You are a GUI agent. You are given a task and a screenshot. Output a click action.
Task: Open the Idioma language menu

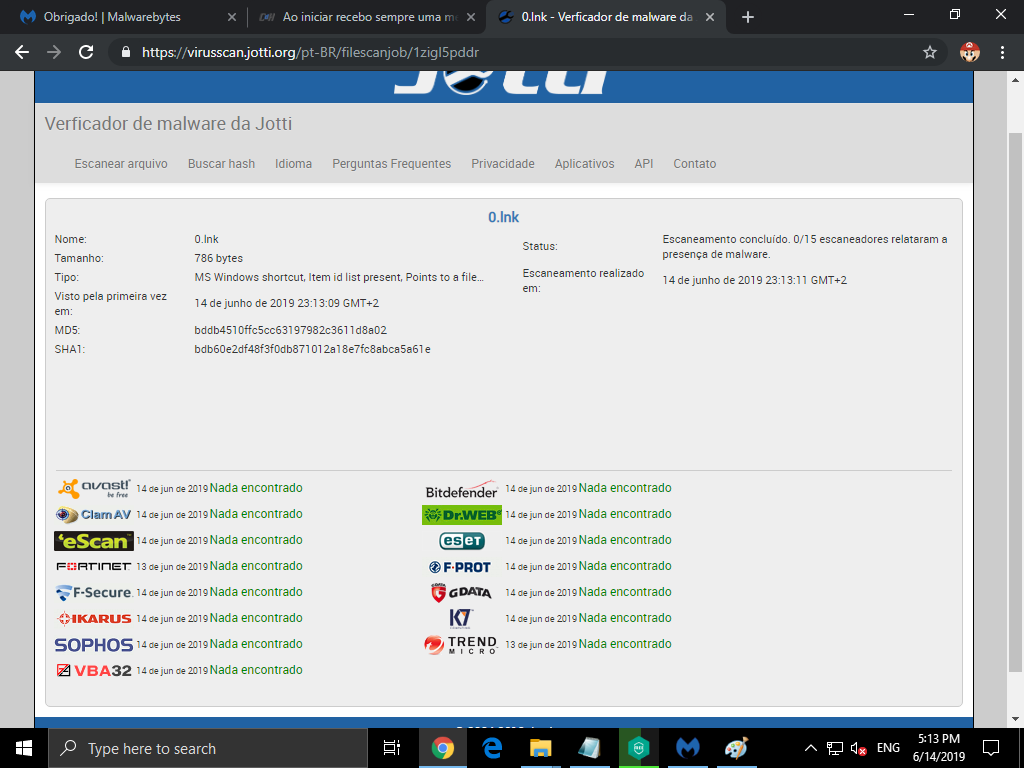[x=293, y=164]
